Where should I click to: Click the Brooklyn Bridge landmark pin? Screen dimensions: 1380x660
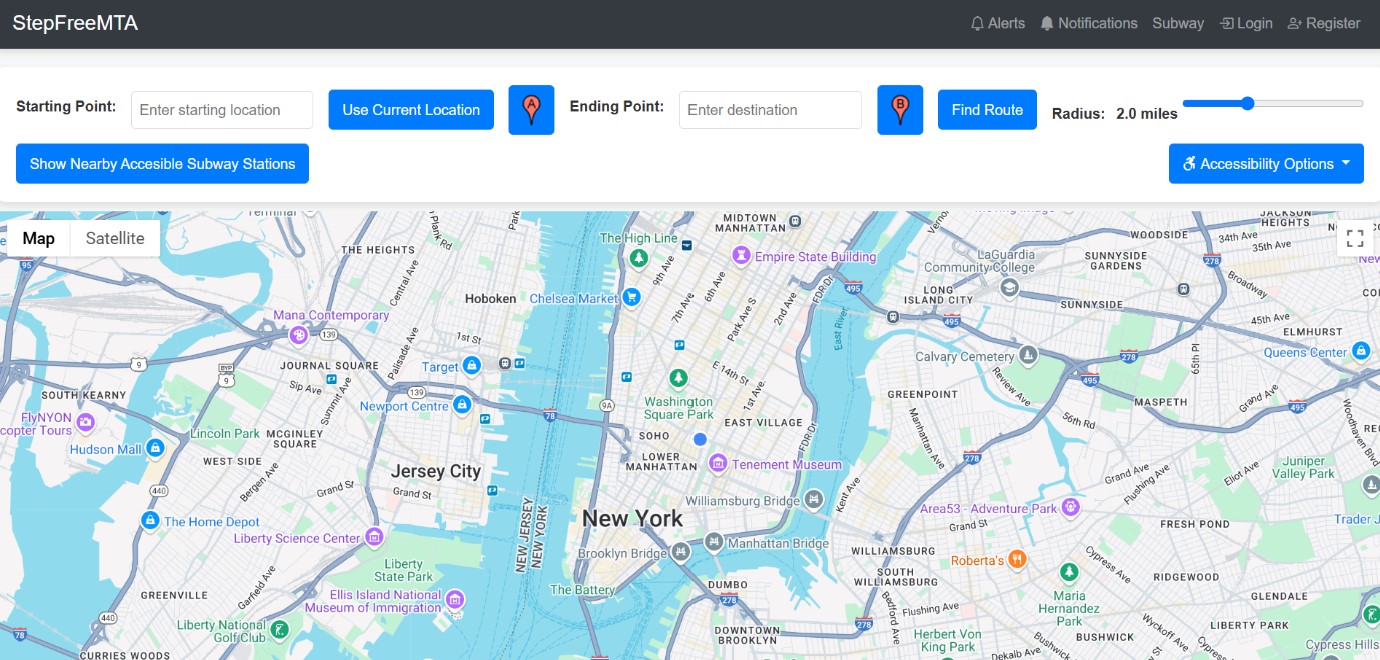(x=681, y=552)
